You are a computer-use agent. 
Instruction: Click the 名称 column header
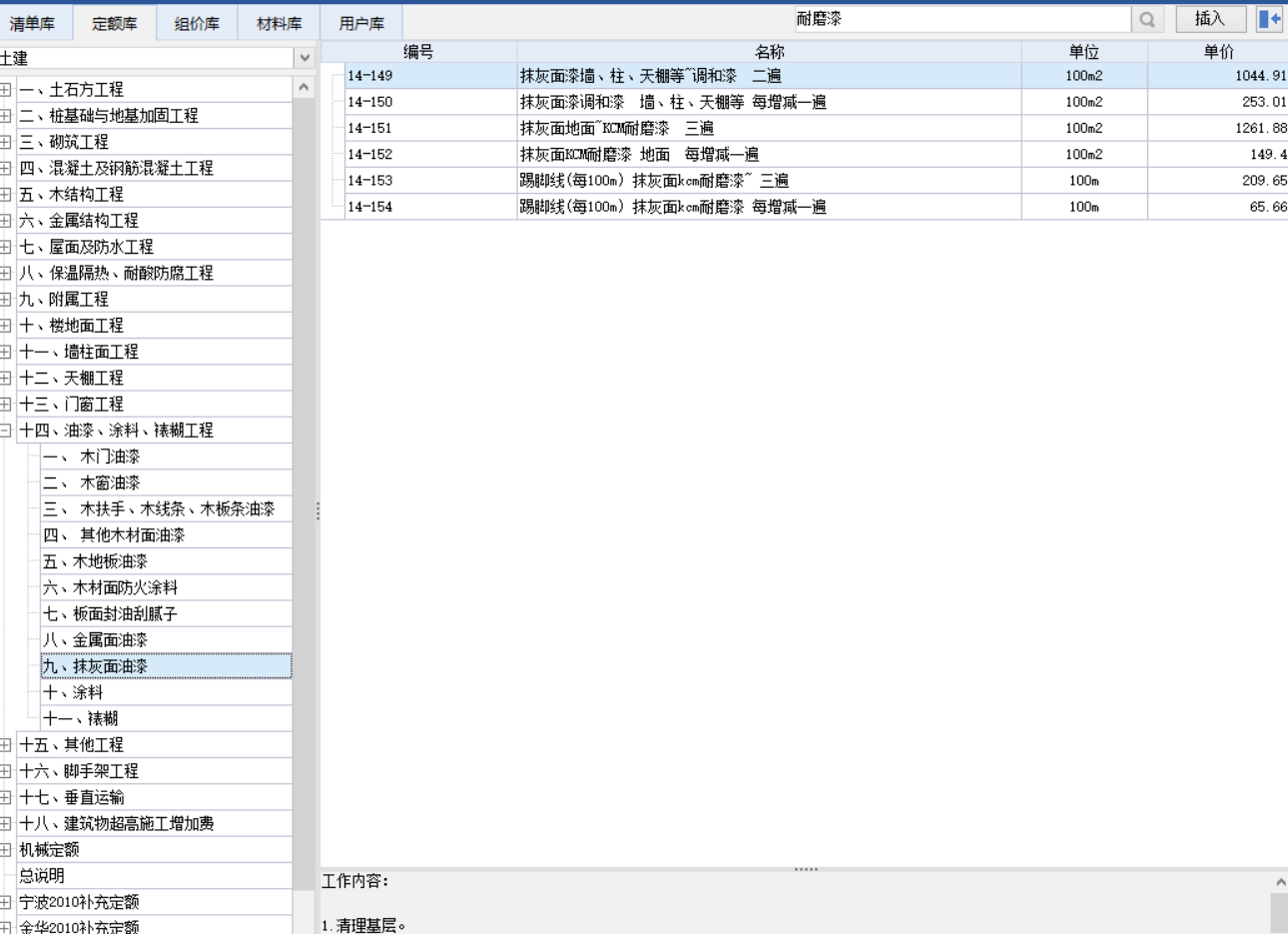tap(769, 52)
